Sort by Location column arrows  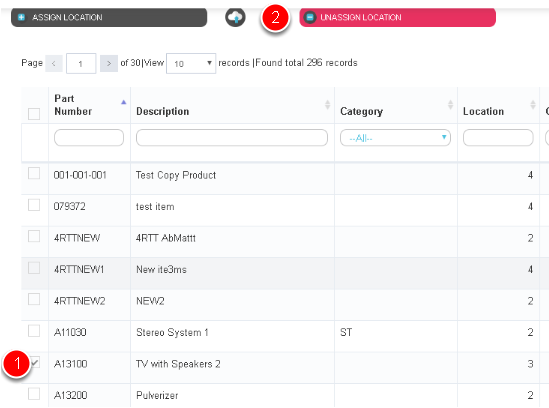pyautogui.click(x=533, y=104)
